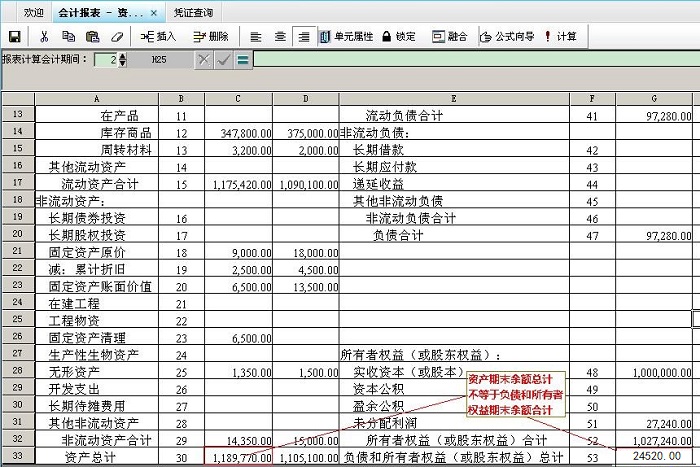Select column E header
Screen dimensions: 700x467
(454, 99)
